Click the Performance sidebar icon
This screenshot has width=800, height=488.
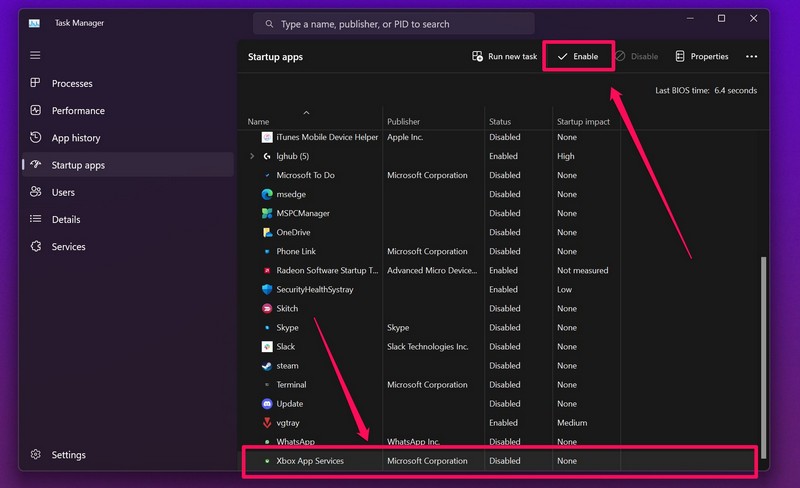pyautogui.click(x=36, y=111)
